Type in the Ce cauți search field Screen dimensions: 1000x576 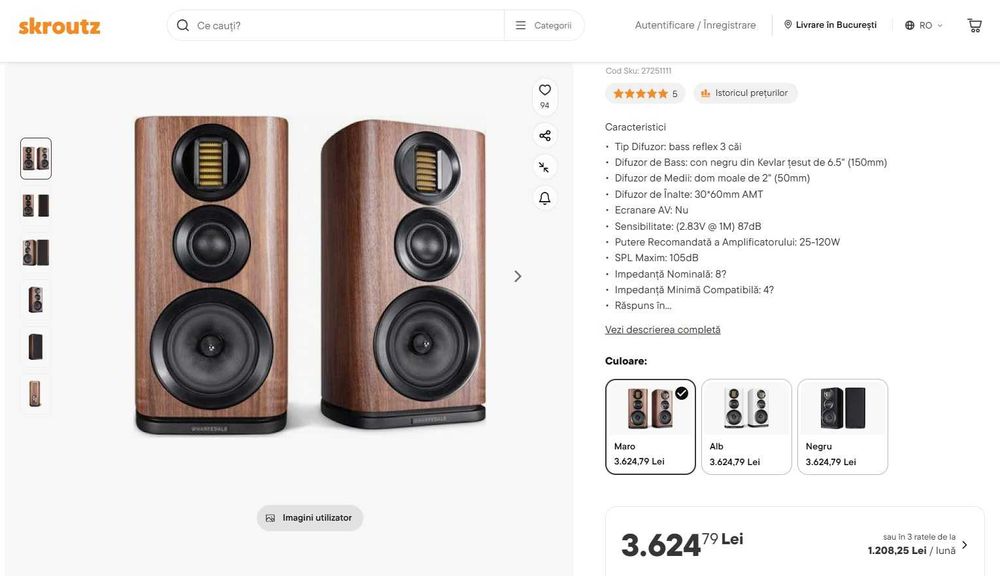pyautogui.click(x=345, y=25)
